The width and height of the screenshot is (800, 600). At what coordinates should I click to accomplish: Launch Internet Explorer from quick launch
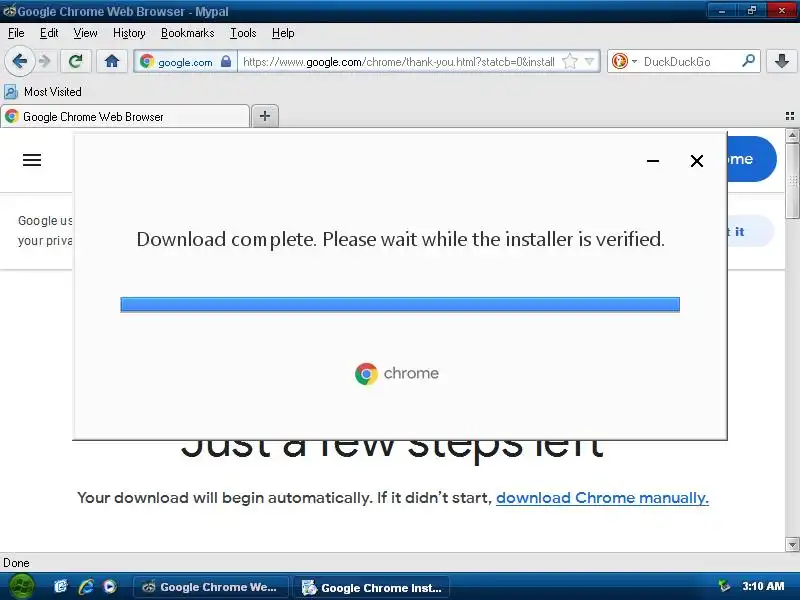[x=85, y=587]
